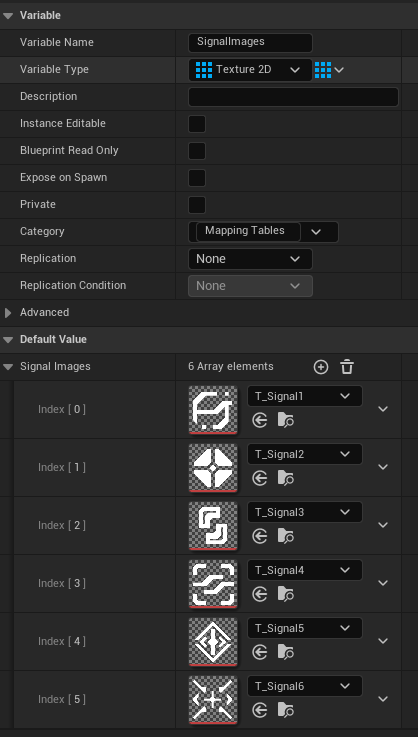Viewport: 418px width, 737px height.
Task: Add a new array element to Signal Images
Action: click(x=321, y=367)
